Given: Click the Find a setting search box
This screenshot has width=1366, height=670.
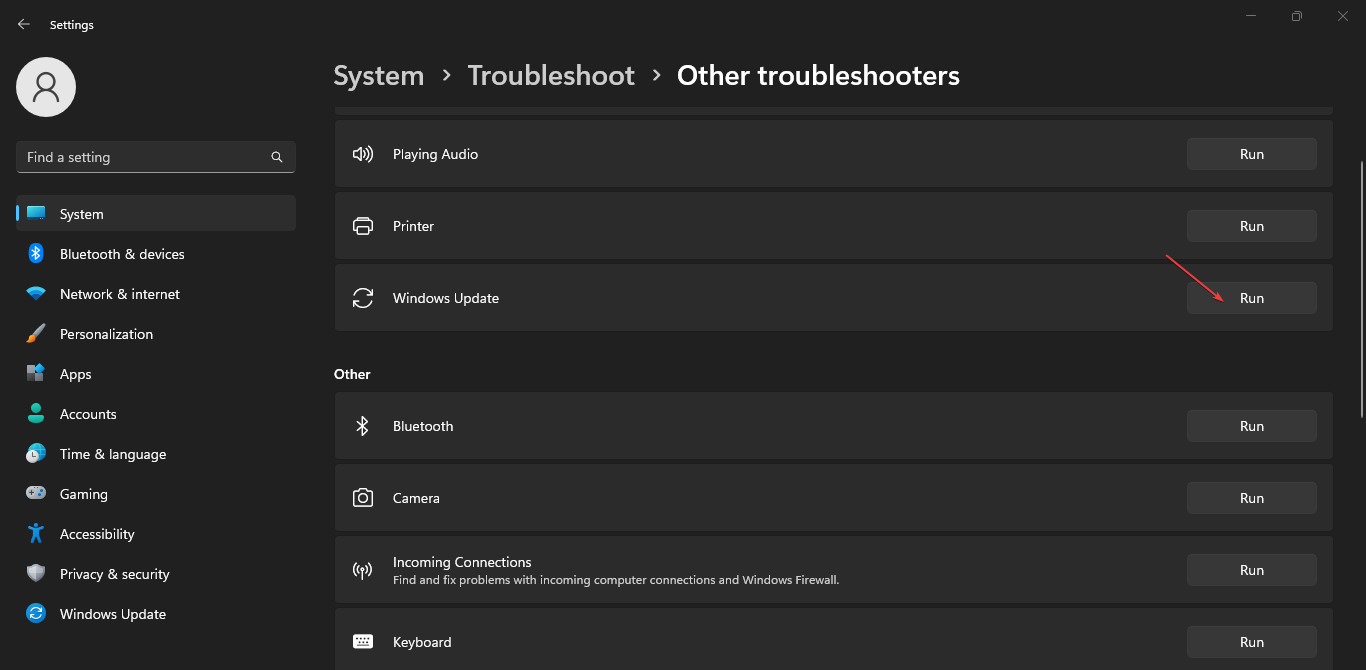Looking at the screenshot, I should point(145,157).
